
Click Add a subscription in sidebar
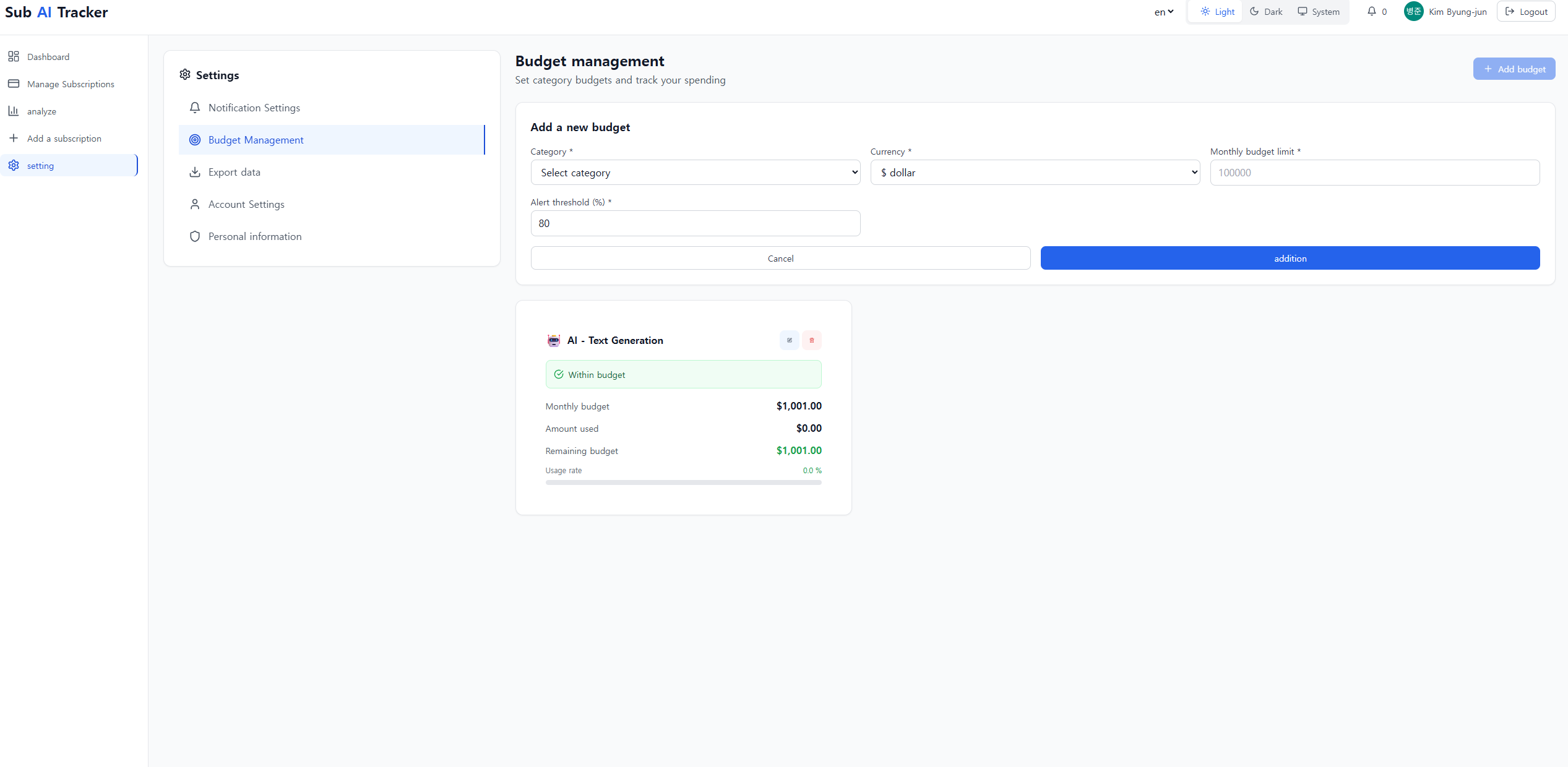(64, 139)
